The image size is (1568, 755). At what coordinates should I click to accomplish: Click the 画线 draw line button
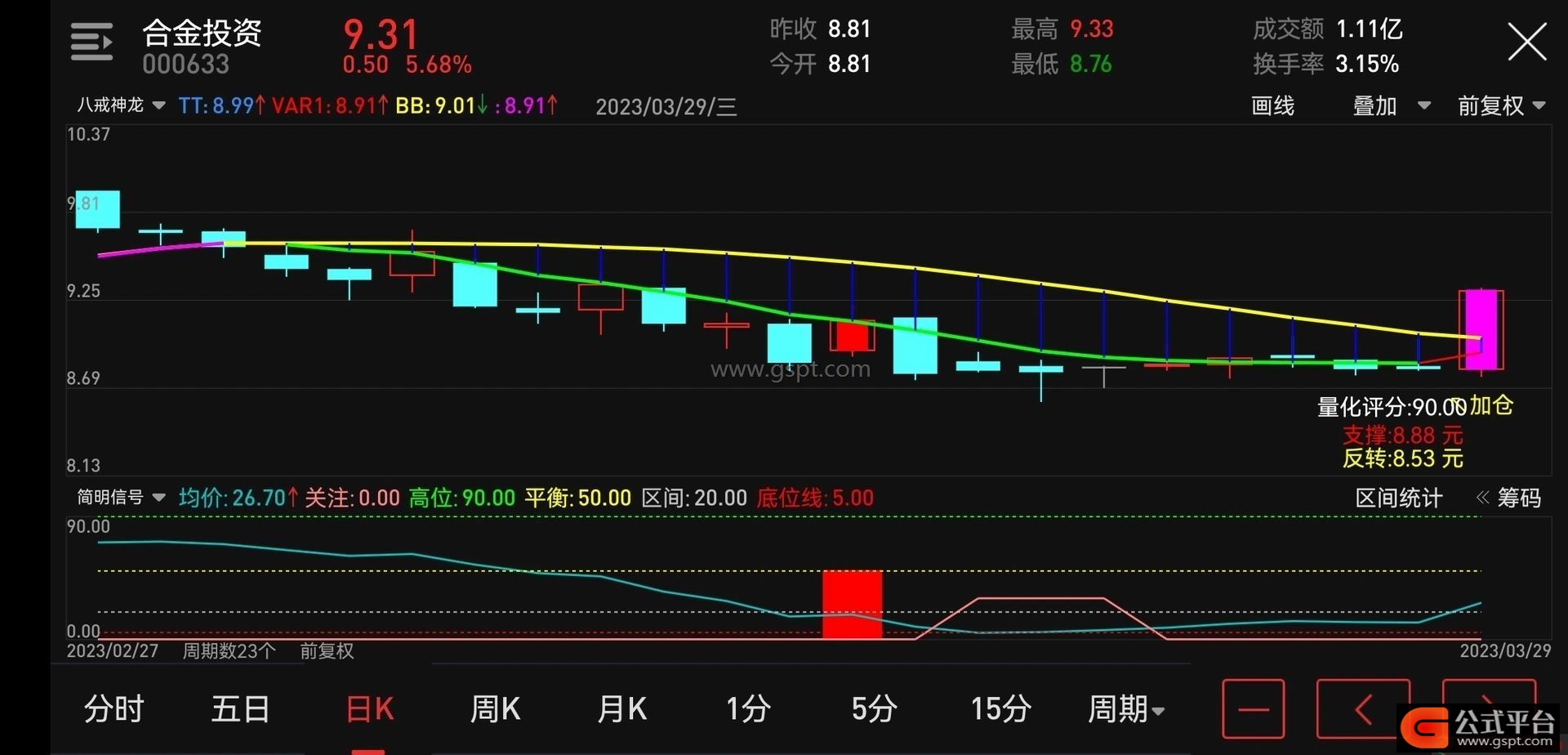(1272, 105)
